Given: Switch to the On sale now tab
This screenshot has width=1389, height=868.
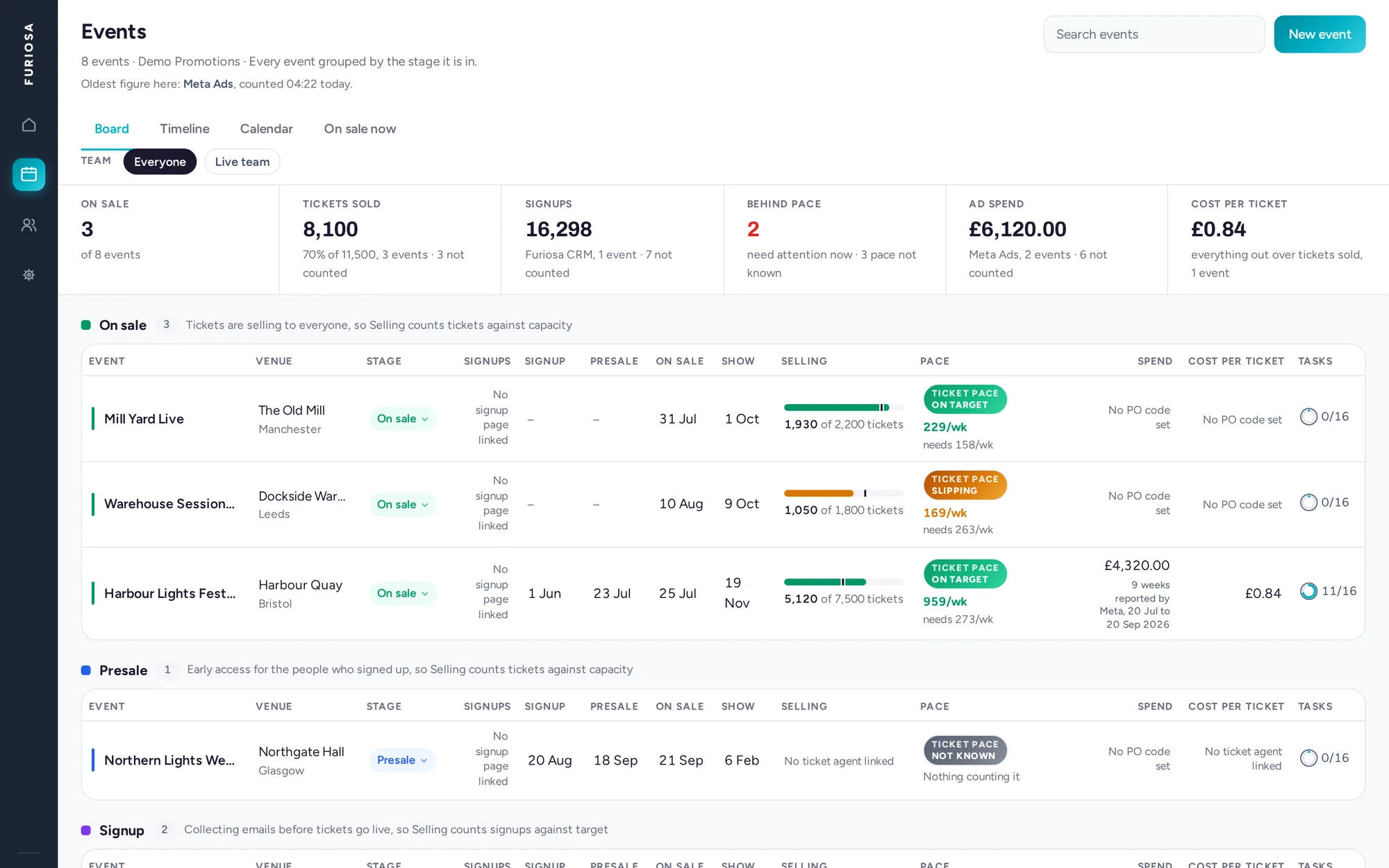Looking at the screenshot, I should coord(360,129).
